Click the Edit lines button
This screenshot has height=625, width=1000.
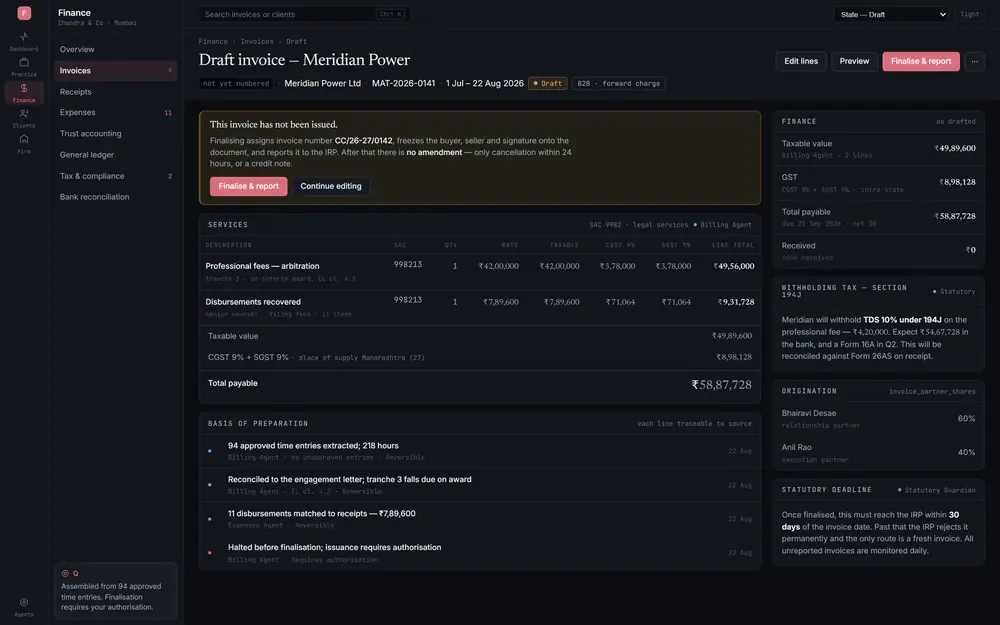click(x=800, y=61)
